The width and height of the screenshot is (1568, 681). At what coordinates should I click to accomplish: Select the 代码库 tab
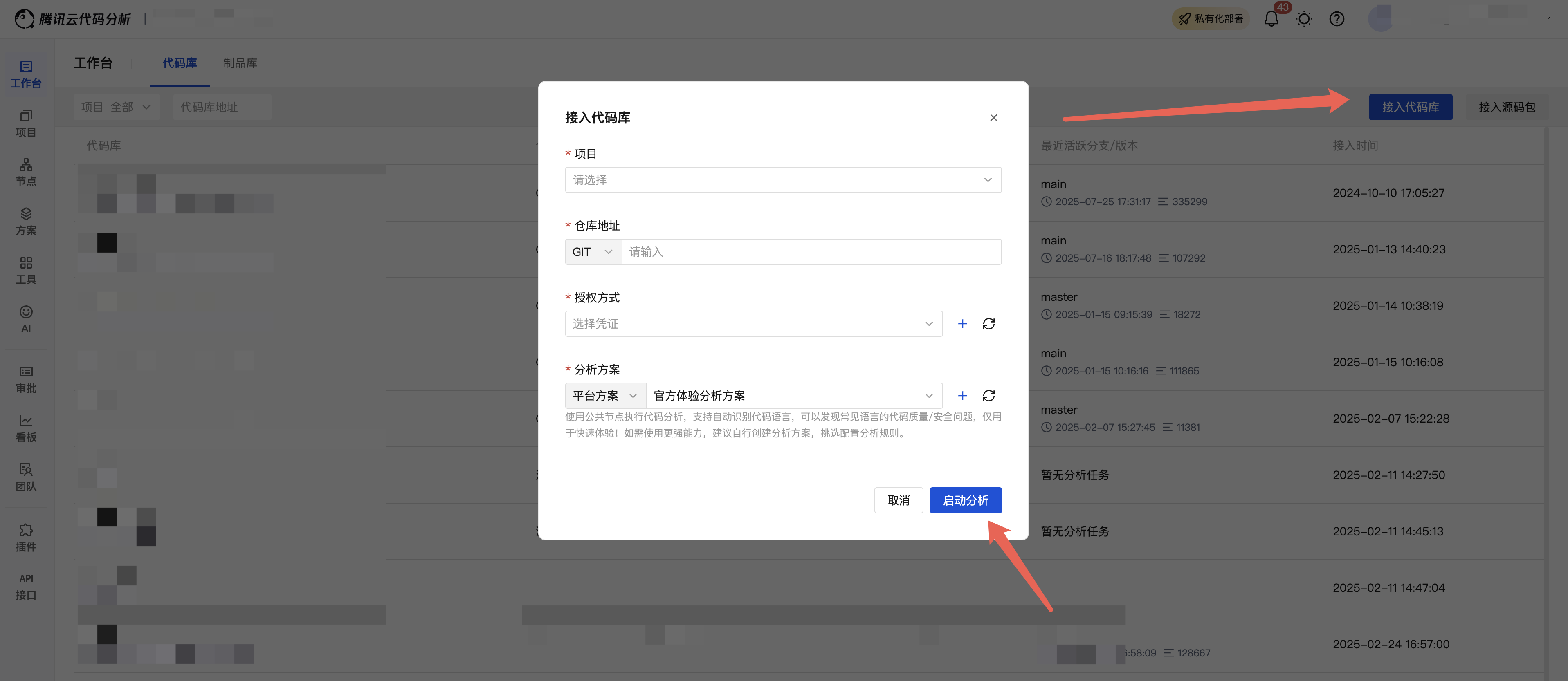[x=180, y=63]
